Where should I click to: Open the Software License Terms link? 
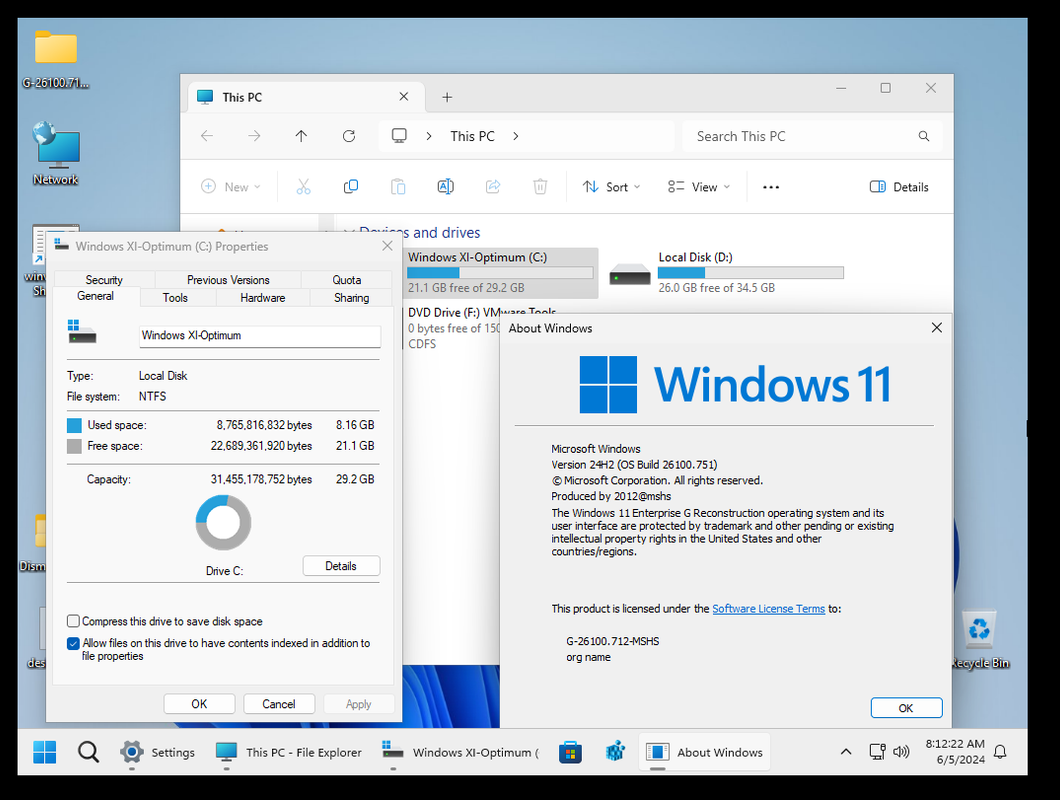click(x=769, y=609)
